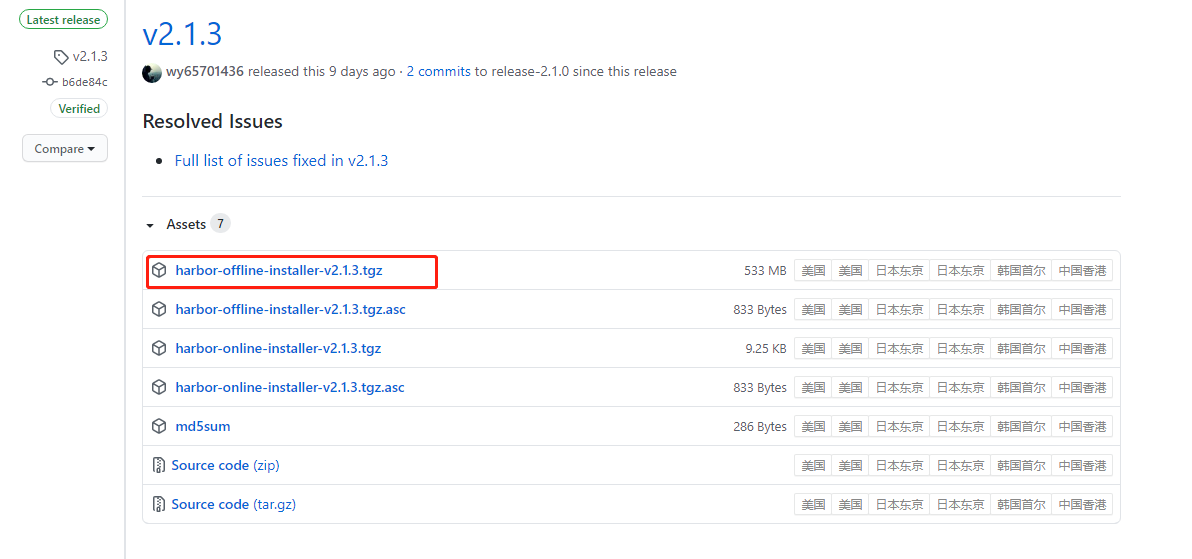This screenshot has width=1192, height=559.
Task: Click 中国香港 mirror for harbor-online-installer-v2.1.3.tgz.asc
Action: coord(1083,387)
